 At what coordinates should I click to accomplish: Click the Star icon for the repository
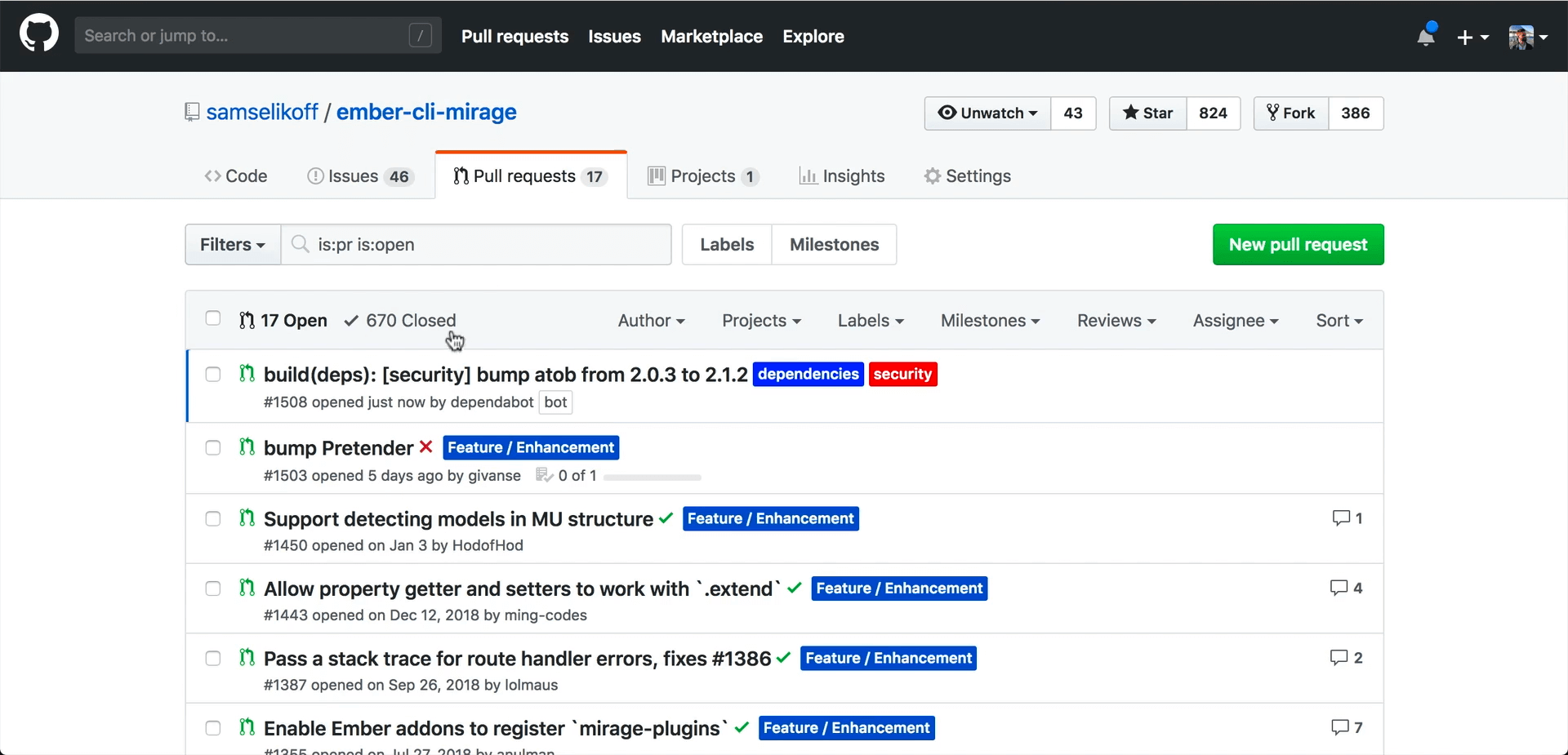[1131, 113]
